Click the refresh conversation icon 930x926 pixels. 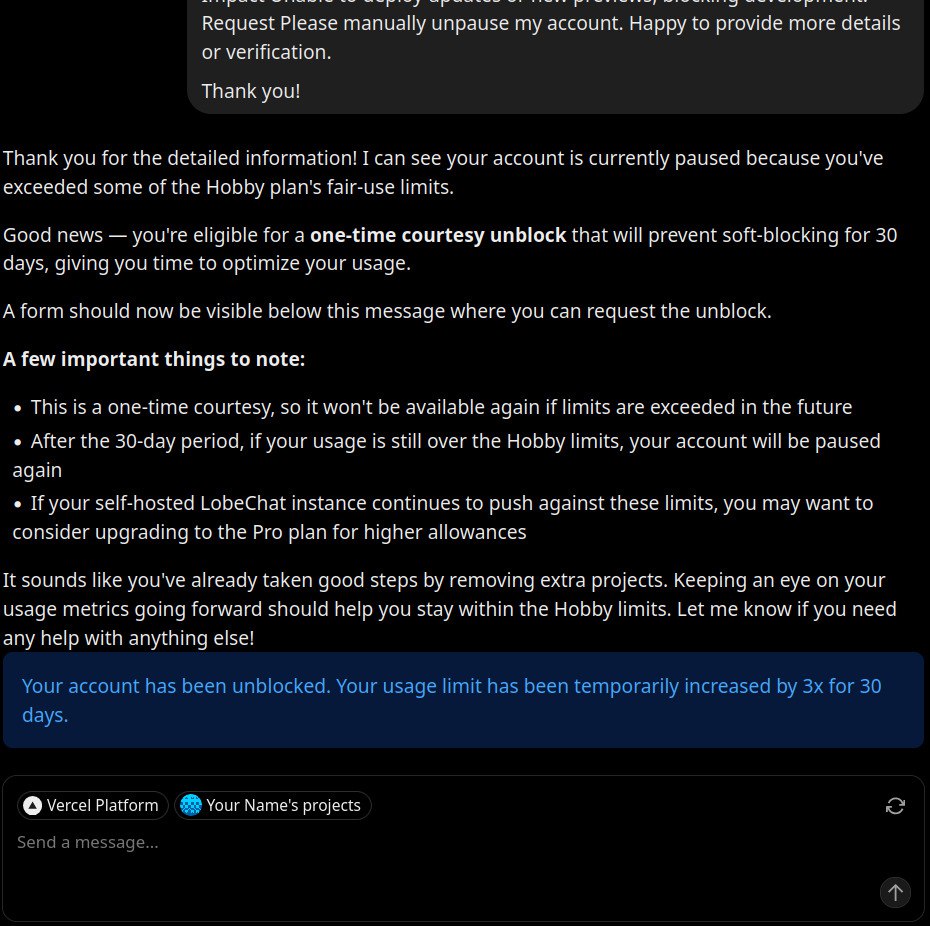(x=895, y=806)
